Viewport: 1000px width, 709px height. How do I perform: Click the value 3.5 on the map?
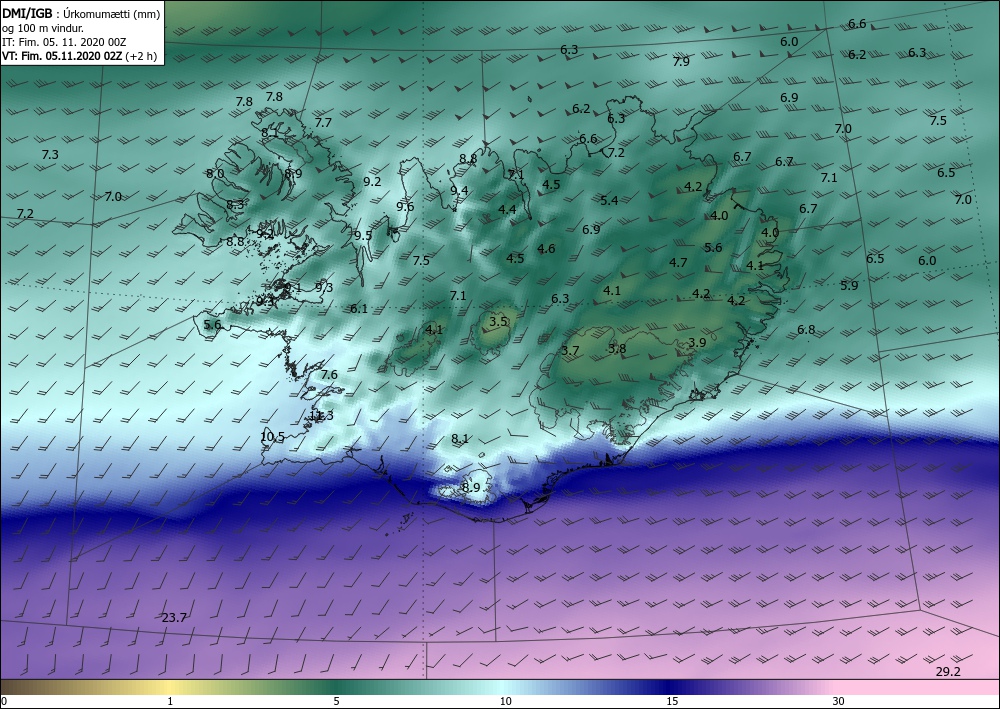point(498,322)
